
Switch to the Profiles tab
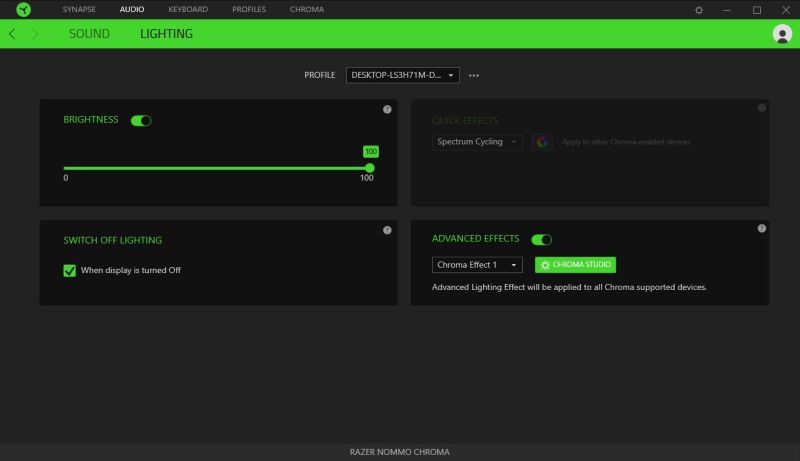(249, 9)
